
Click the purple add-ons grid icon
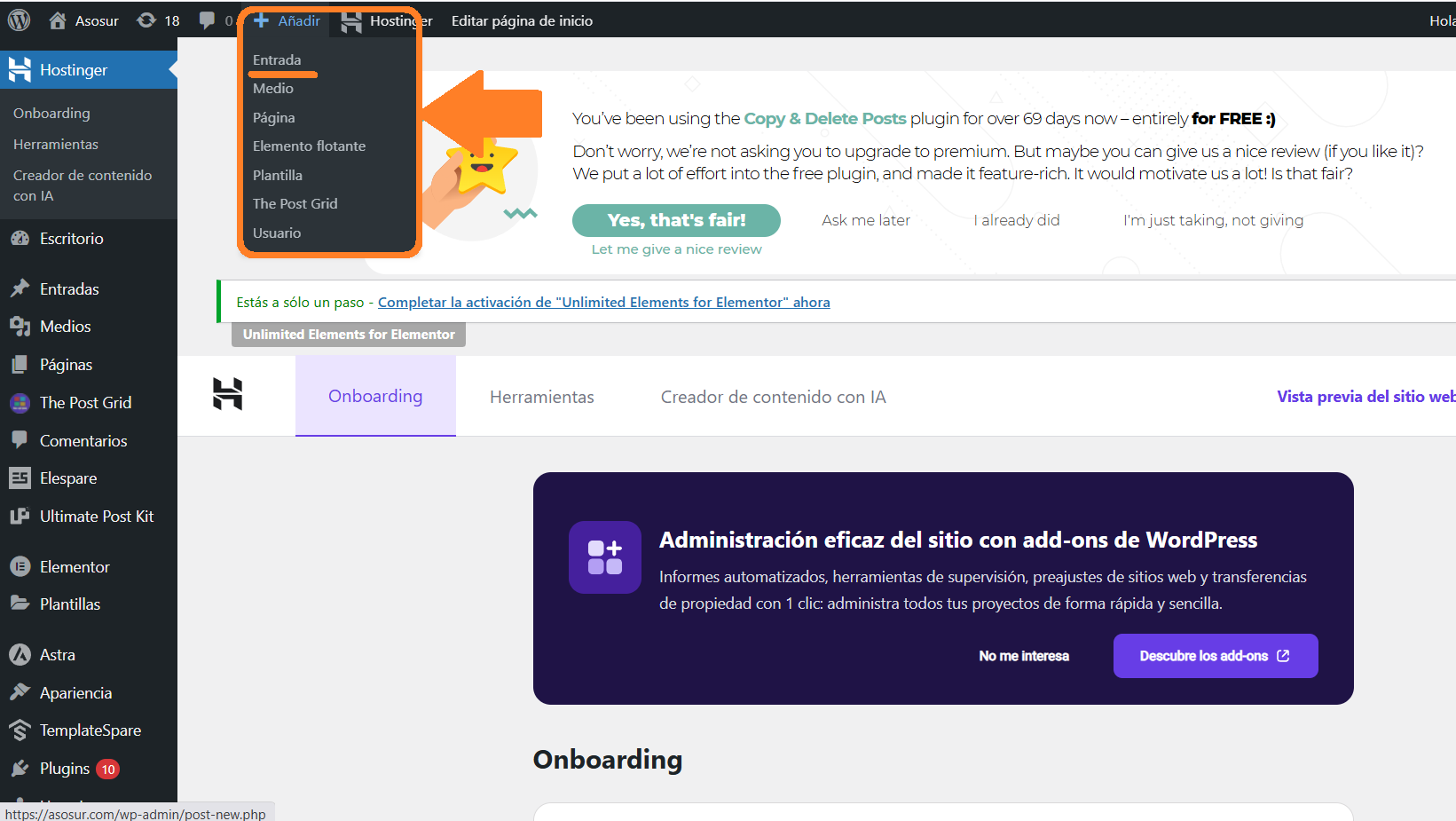point(605,557)
